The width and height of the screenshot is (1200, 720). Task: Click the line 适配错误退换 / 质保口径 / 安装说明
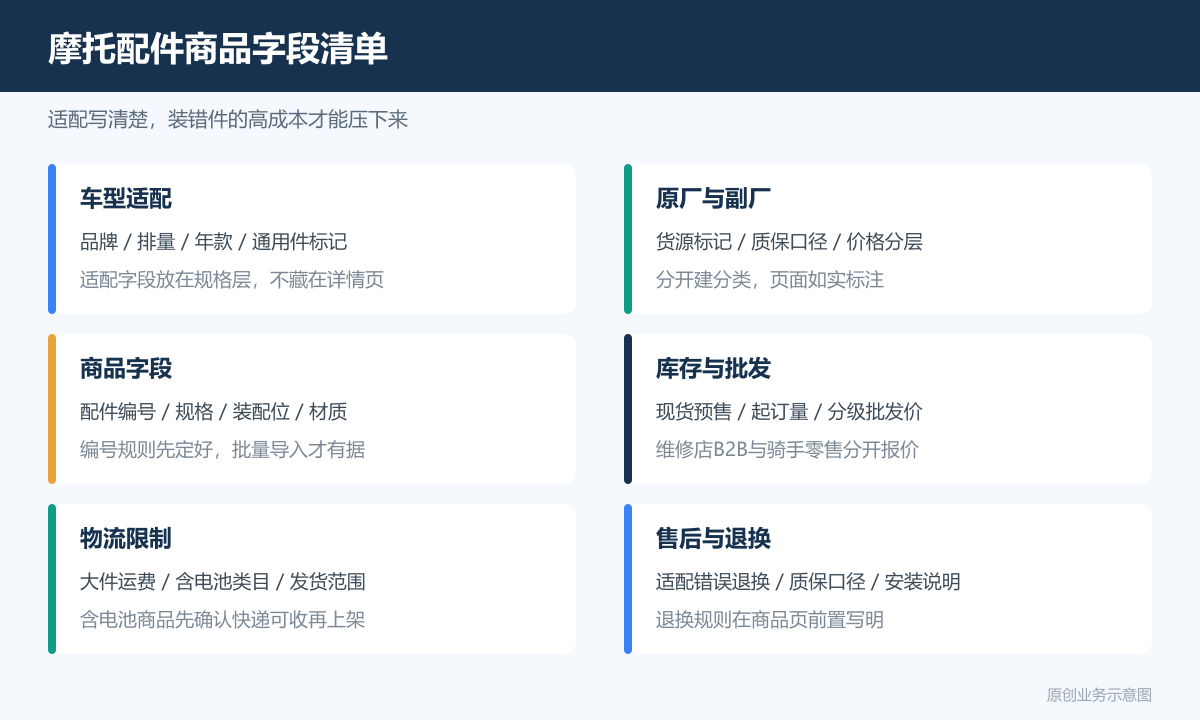point(808,582)
